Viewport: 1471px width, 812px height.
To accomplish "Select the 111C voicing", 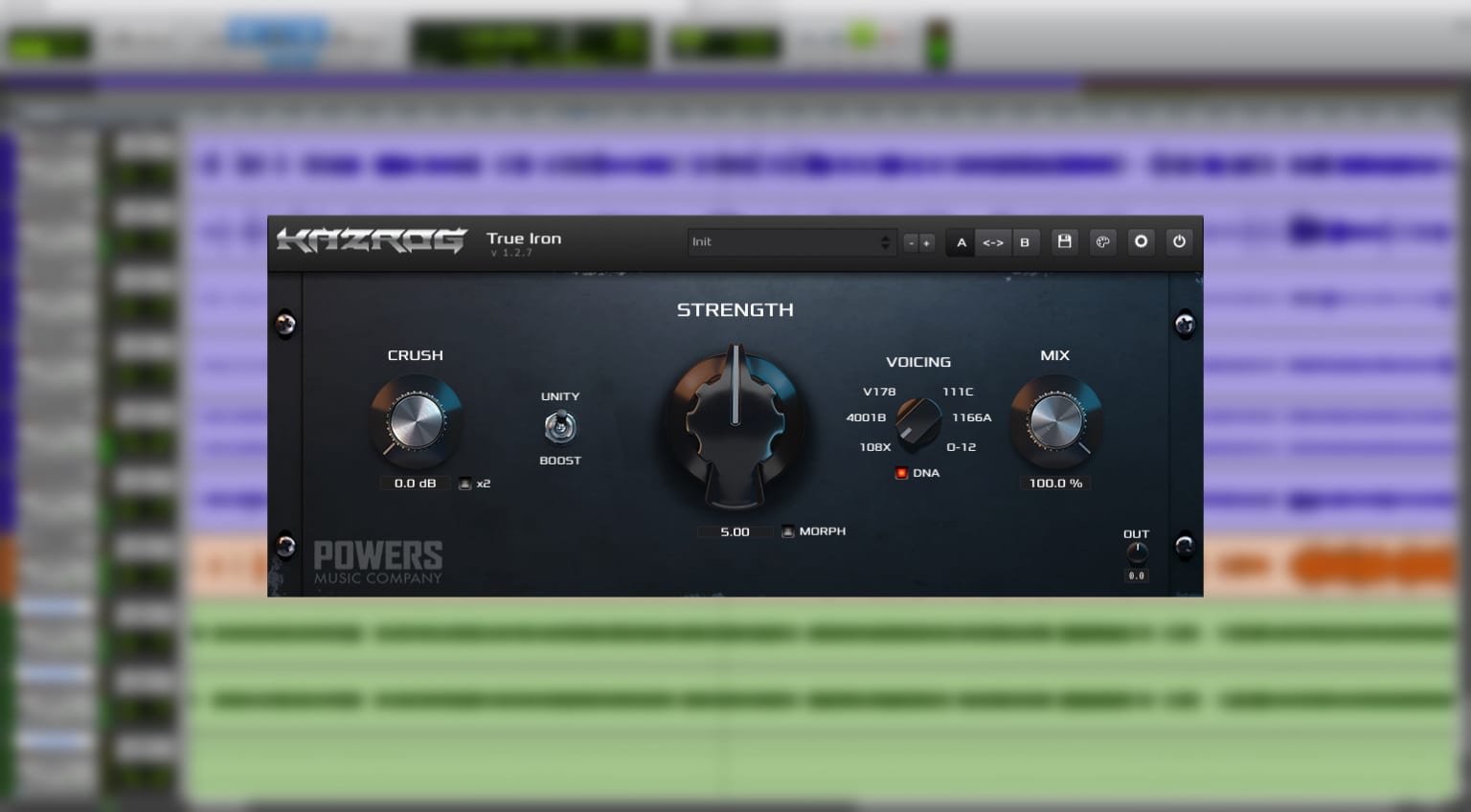I will pyautogui.click(x=958, y=392).
